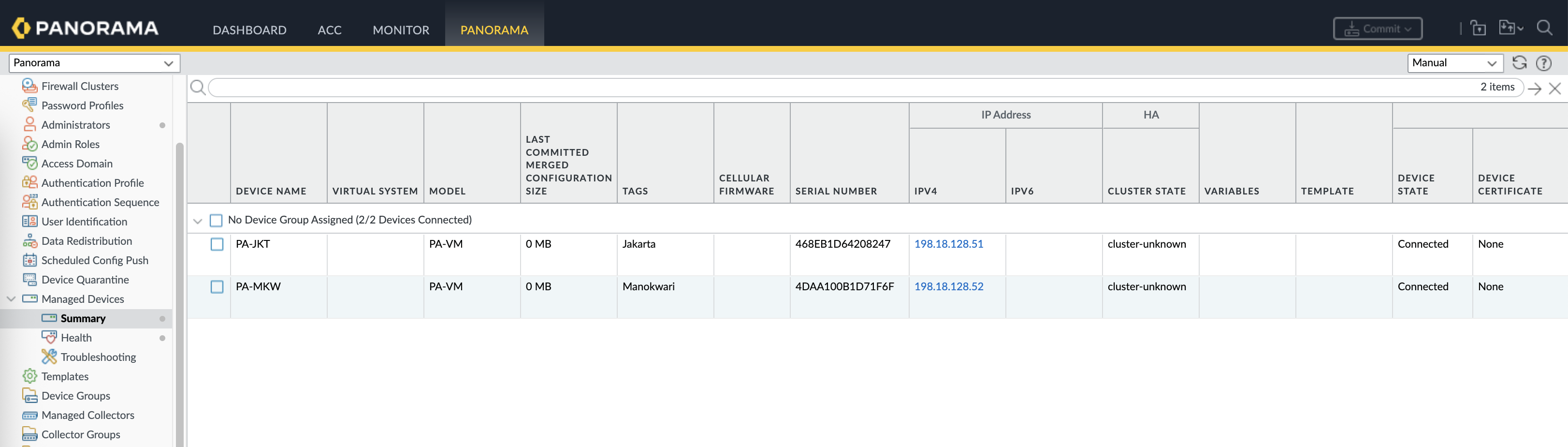Viewport: 1568px width, 447px height.
Task: Clear the filter with the X icon
Action: 1554,89
